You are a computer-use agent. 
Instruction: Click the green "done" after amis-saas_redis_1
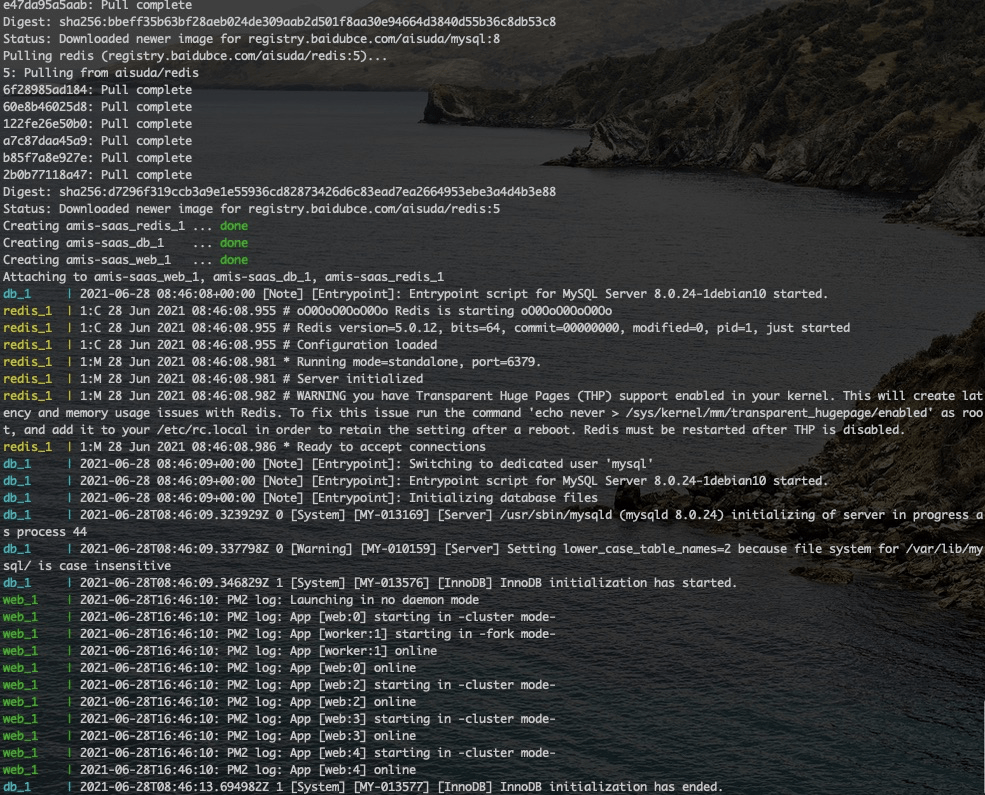pos(234,226)
